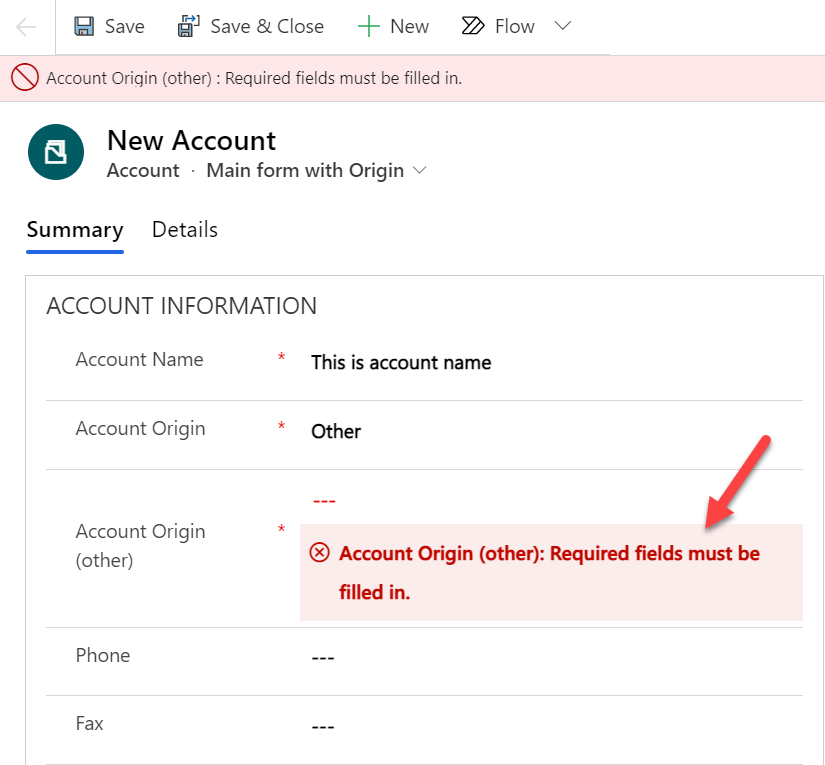
Task: Open the Main form with Origin selector
Action: point(316,171)
